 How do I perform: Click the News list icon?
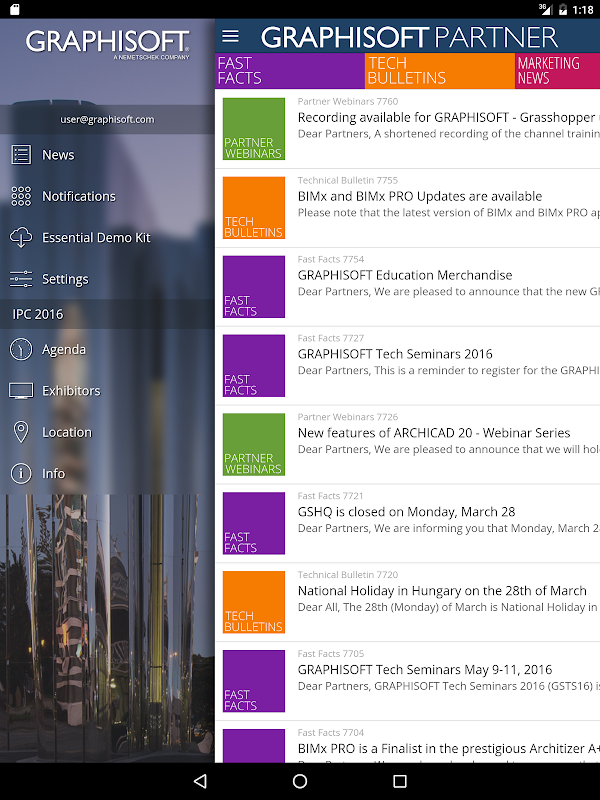coord(21,155)
